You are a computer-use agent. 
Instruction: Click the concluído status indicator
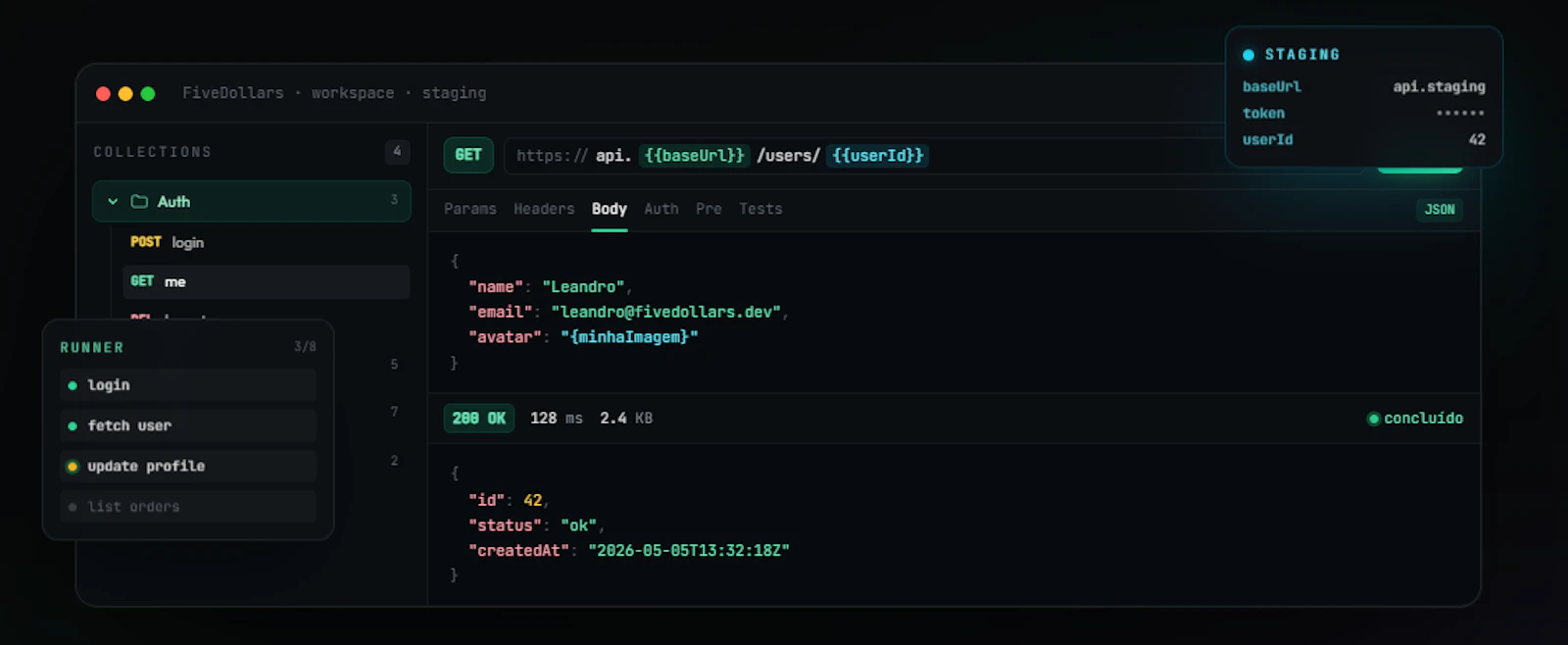(1415, 419)
